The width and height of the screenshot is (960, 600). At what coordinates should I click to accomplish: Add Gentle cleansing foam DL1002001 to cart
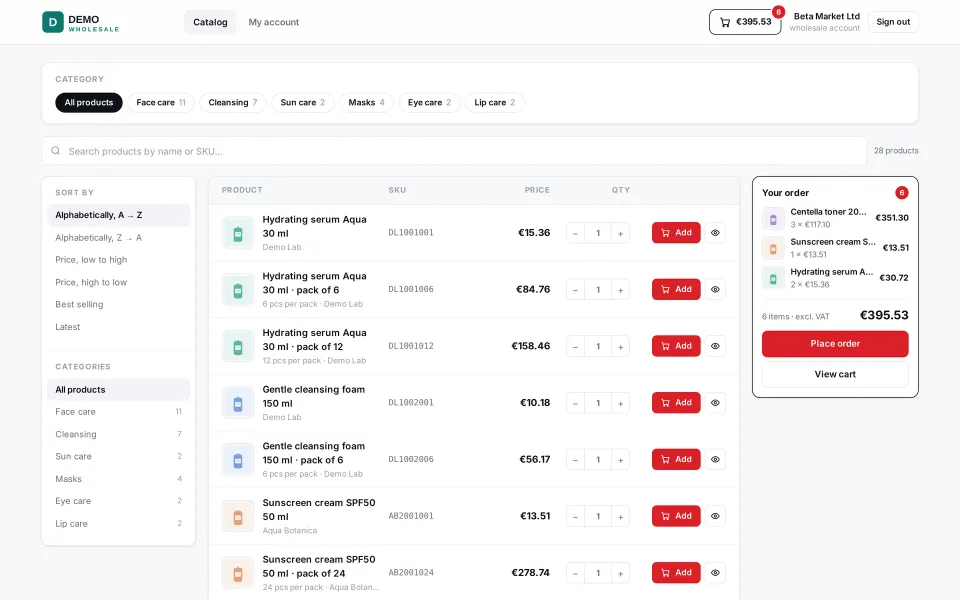click(x=676, y=403)
